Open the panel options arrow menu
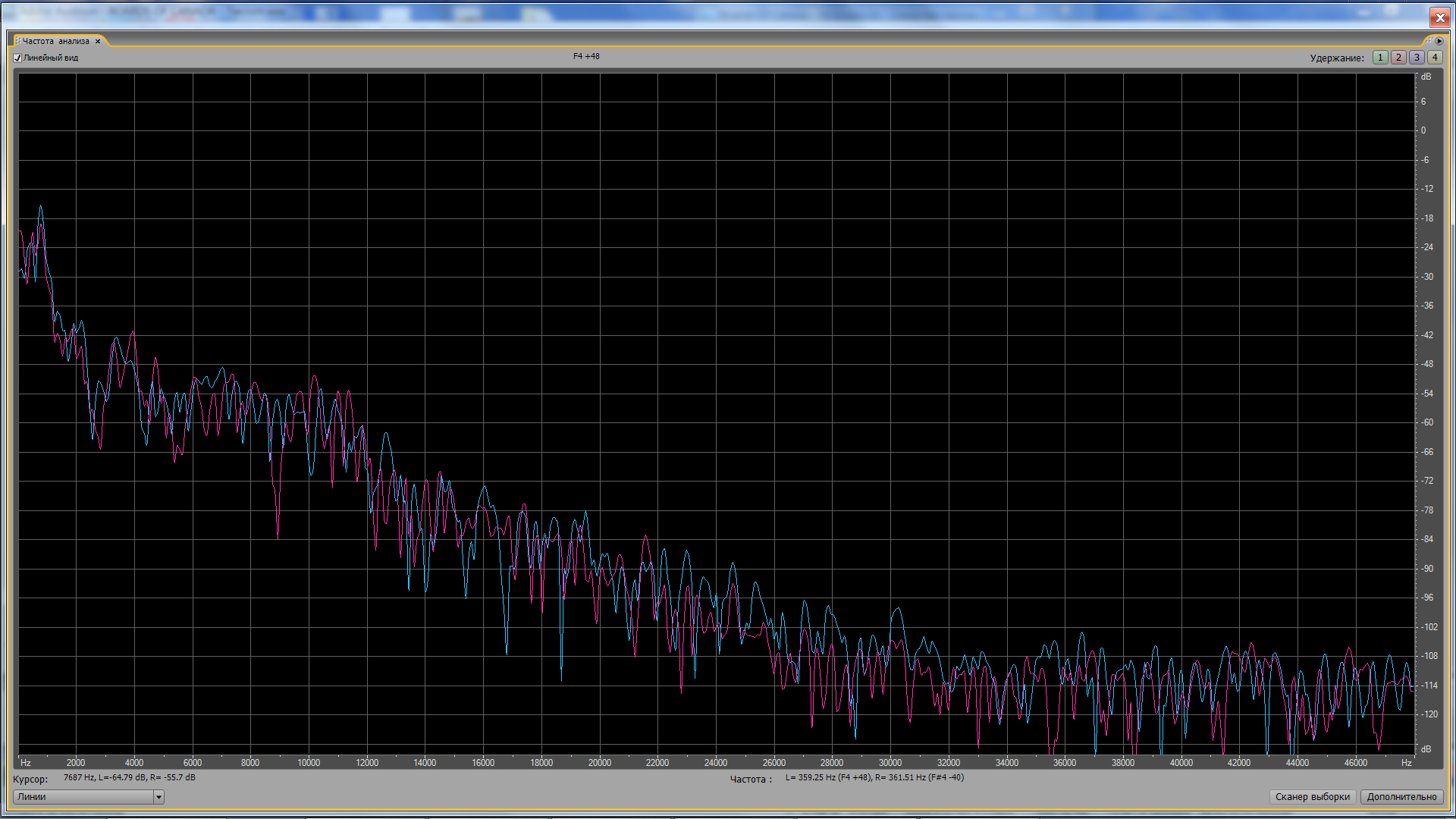1456x819 pixels. coord(1439,41)
